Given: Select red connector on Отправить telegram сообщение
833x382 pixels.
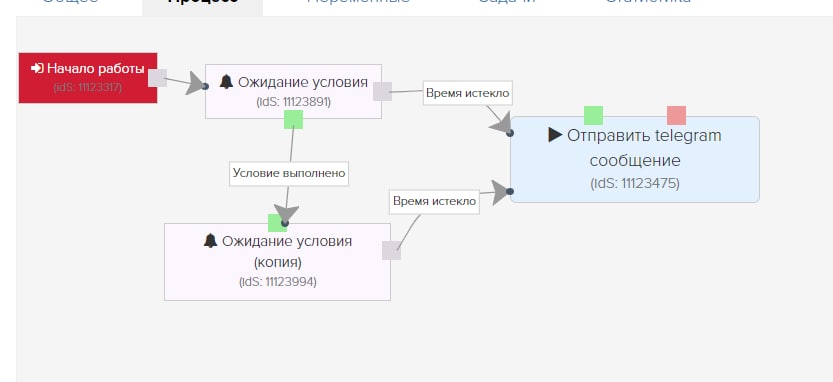Looking at the screenshot, I should click(x=676, y=115).
